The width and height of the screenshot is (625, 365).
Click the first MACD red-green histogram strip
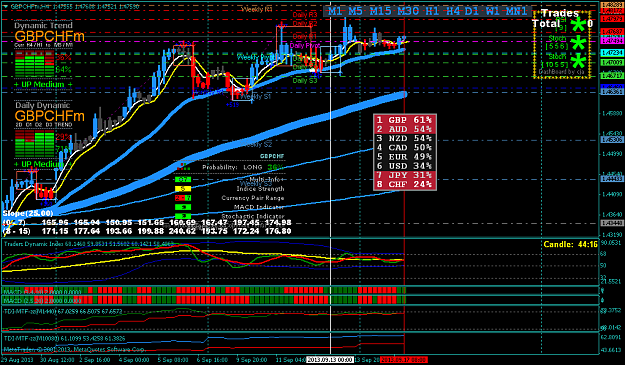pos(204,290)
